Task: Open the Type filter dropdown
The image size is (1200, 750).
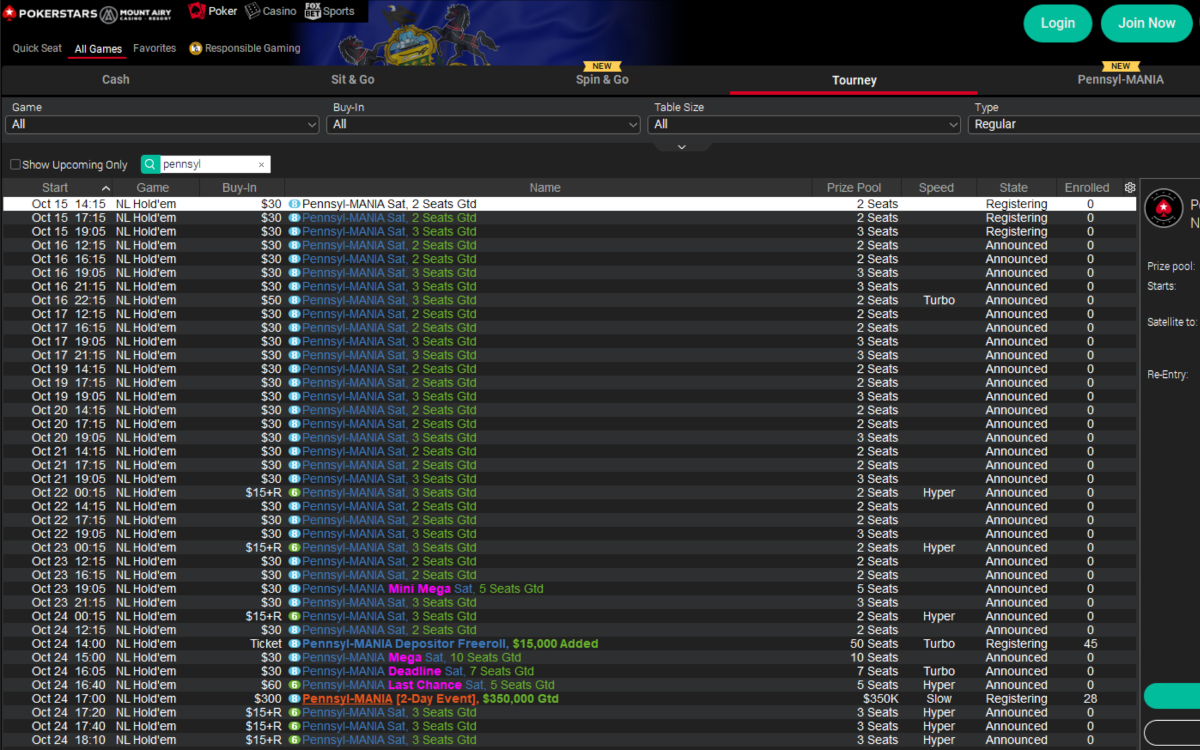Action: pos(1084,124)
